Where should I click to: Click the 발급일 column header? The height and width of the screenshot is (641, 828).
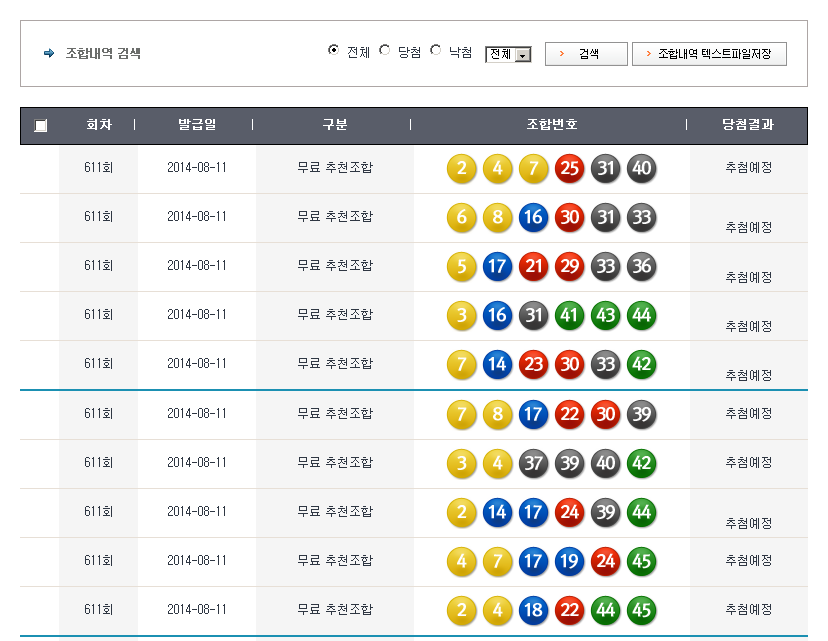coord(197,125)
